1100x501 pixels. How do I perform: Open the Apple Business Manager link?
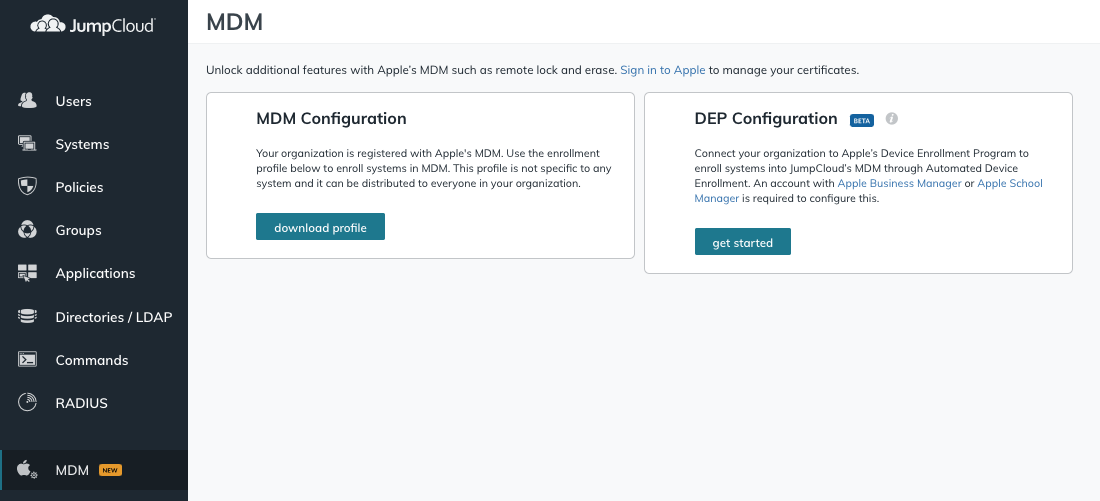[899, 183]
